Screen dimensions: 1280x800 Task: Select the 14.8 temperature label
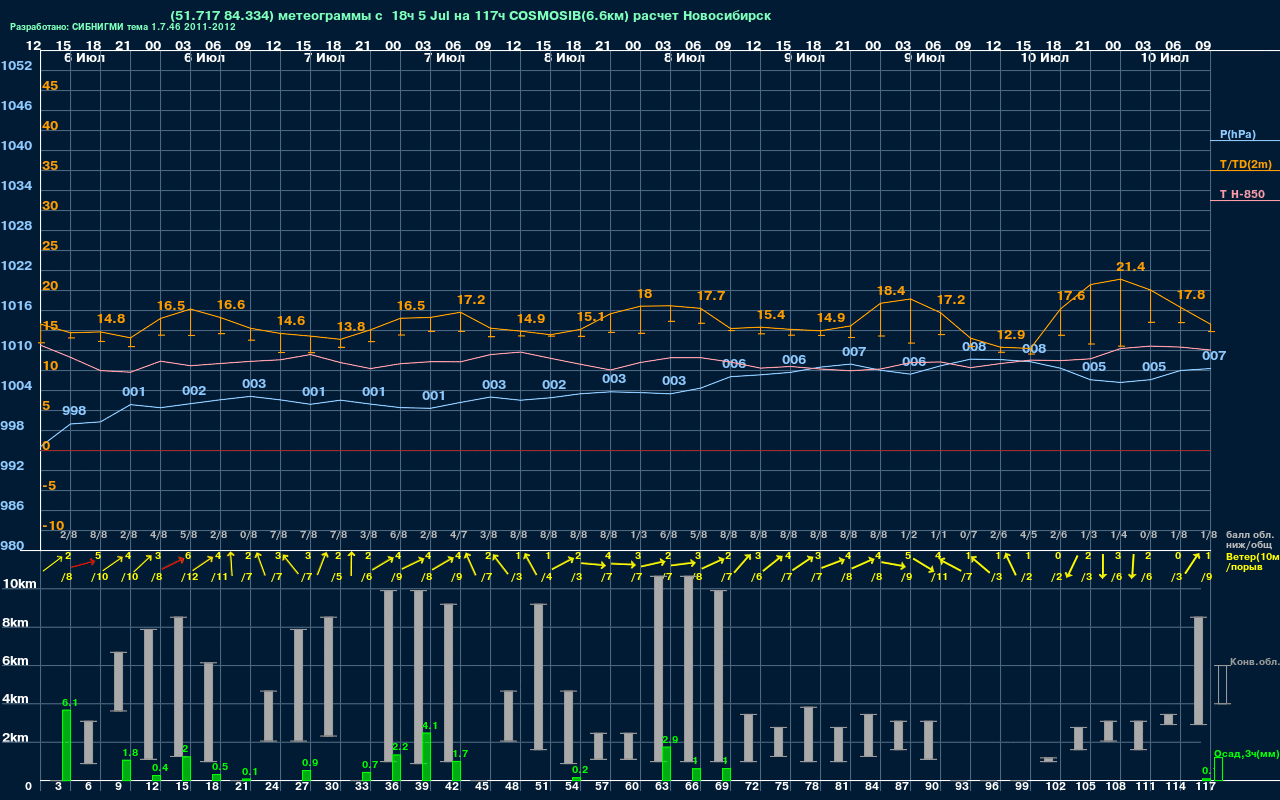point(111,319)
